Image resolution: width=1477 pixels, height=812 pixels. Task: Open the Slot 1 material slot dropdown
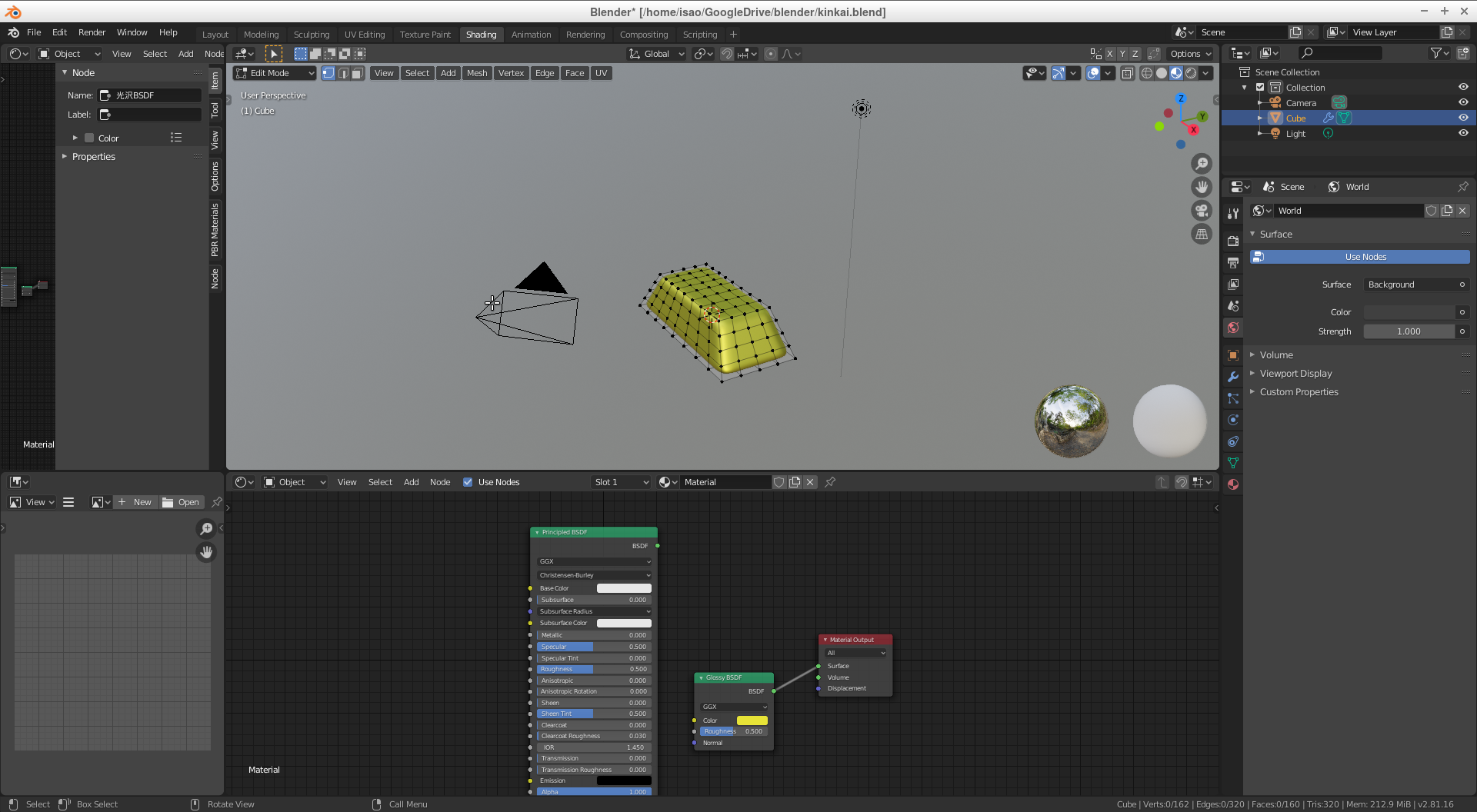(621, 482)
